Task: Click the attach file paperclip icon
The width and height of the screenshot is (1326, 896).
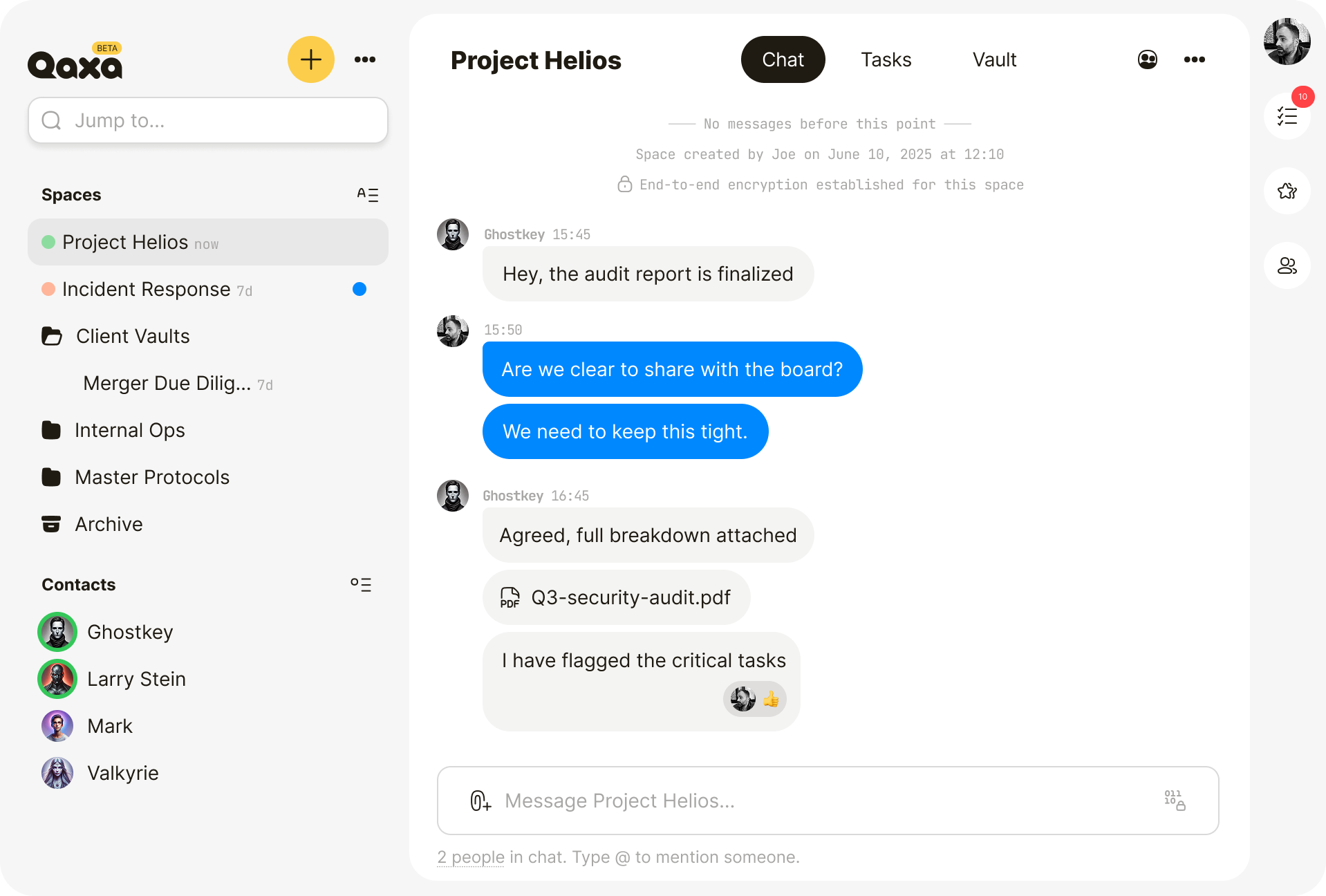Action: pyautogui.click(x=480, y=801)
